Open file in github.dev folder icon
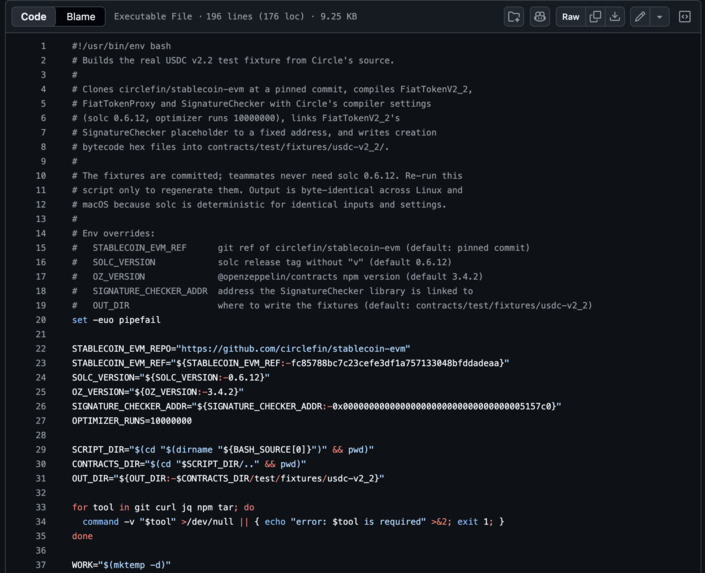Image resolution: width=705 pixels, height=573 pixels. 513,17
